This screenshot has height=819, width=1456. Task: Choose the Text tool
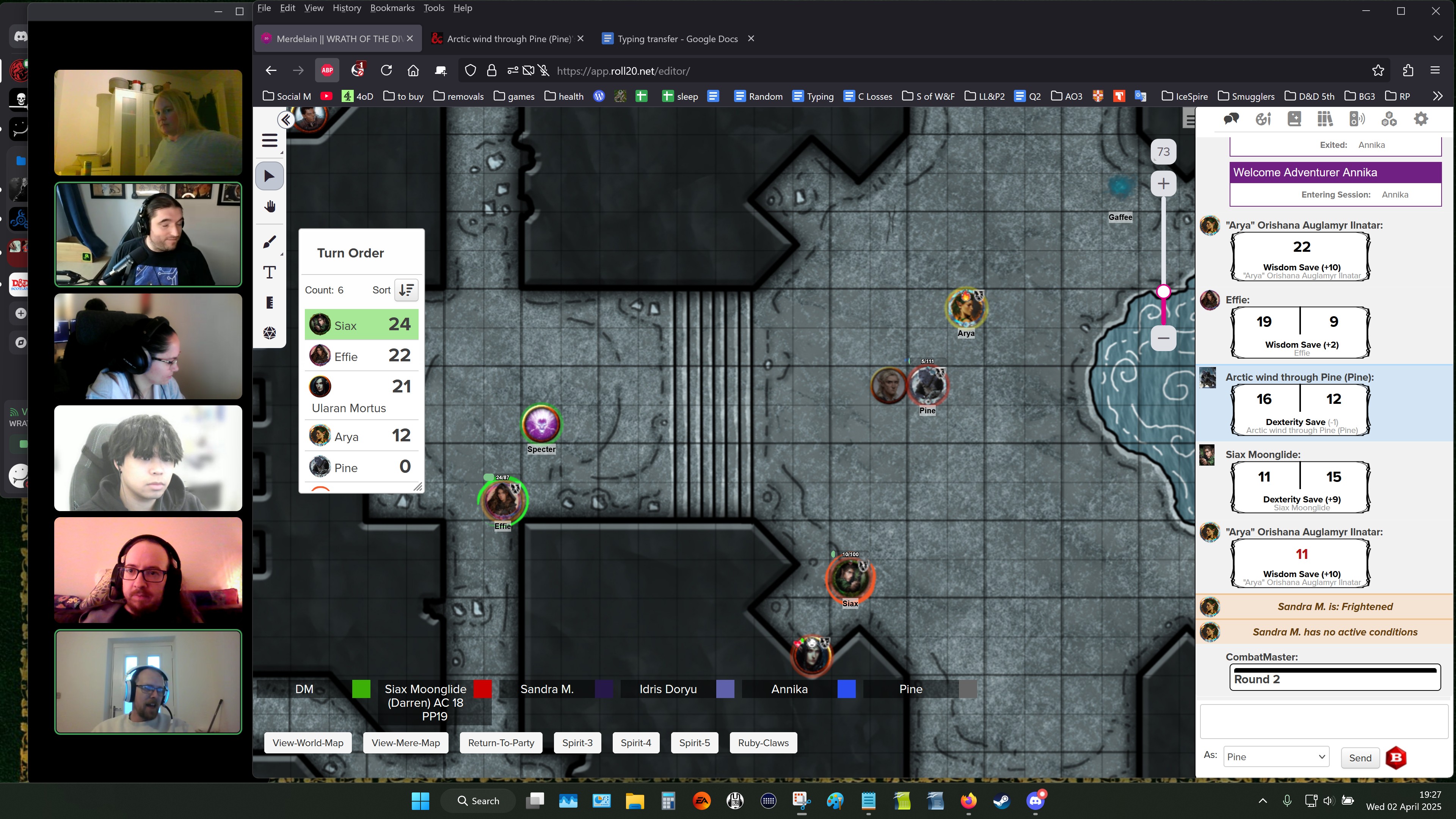click(x=270, y=273)
